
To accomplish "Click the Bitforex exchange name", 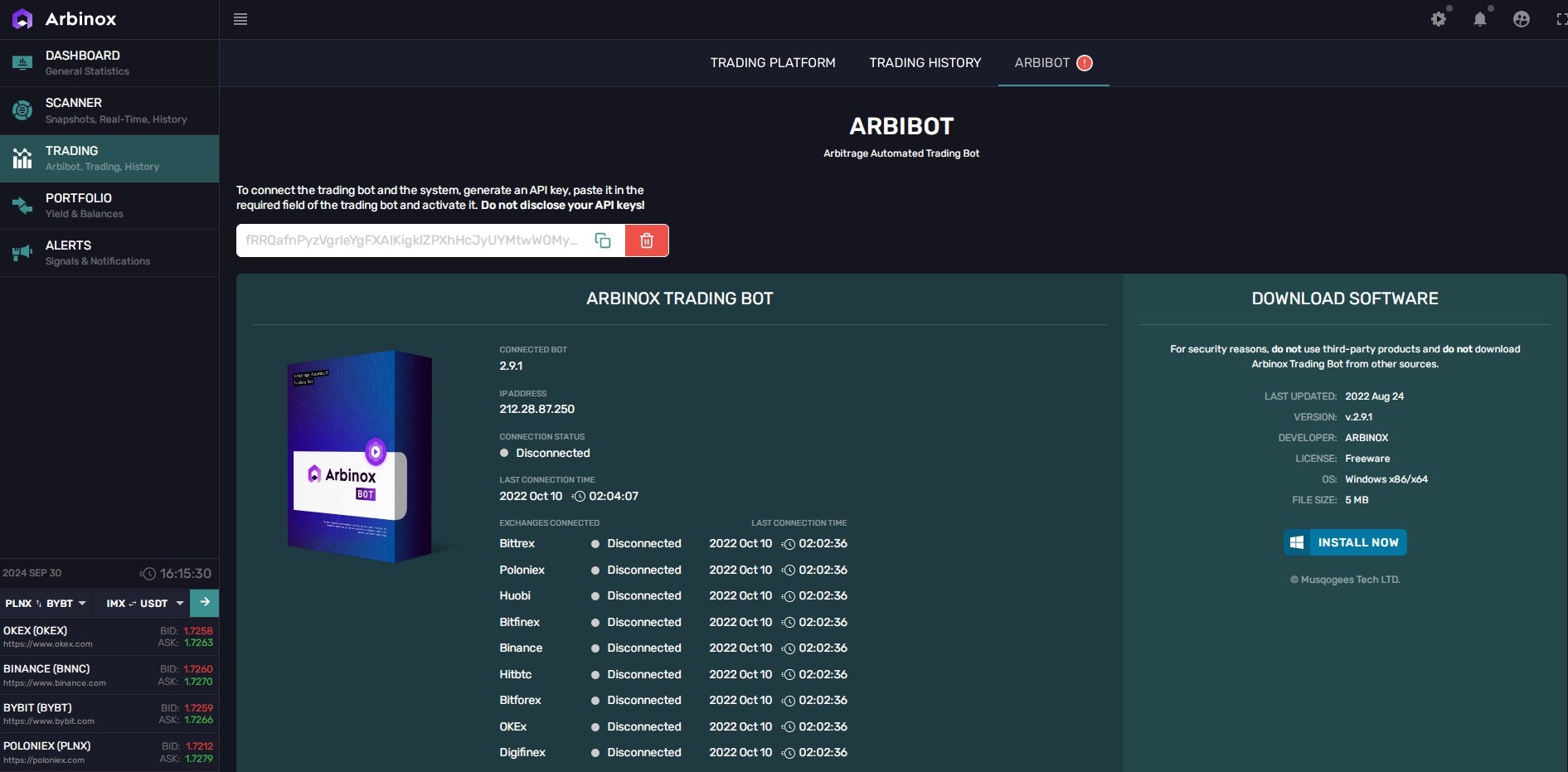I will coord(520,701).
